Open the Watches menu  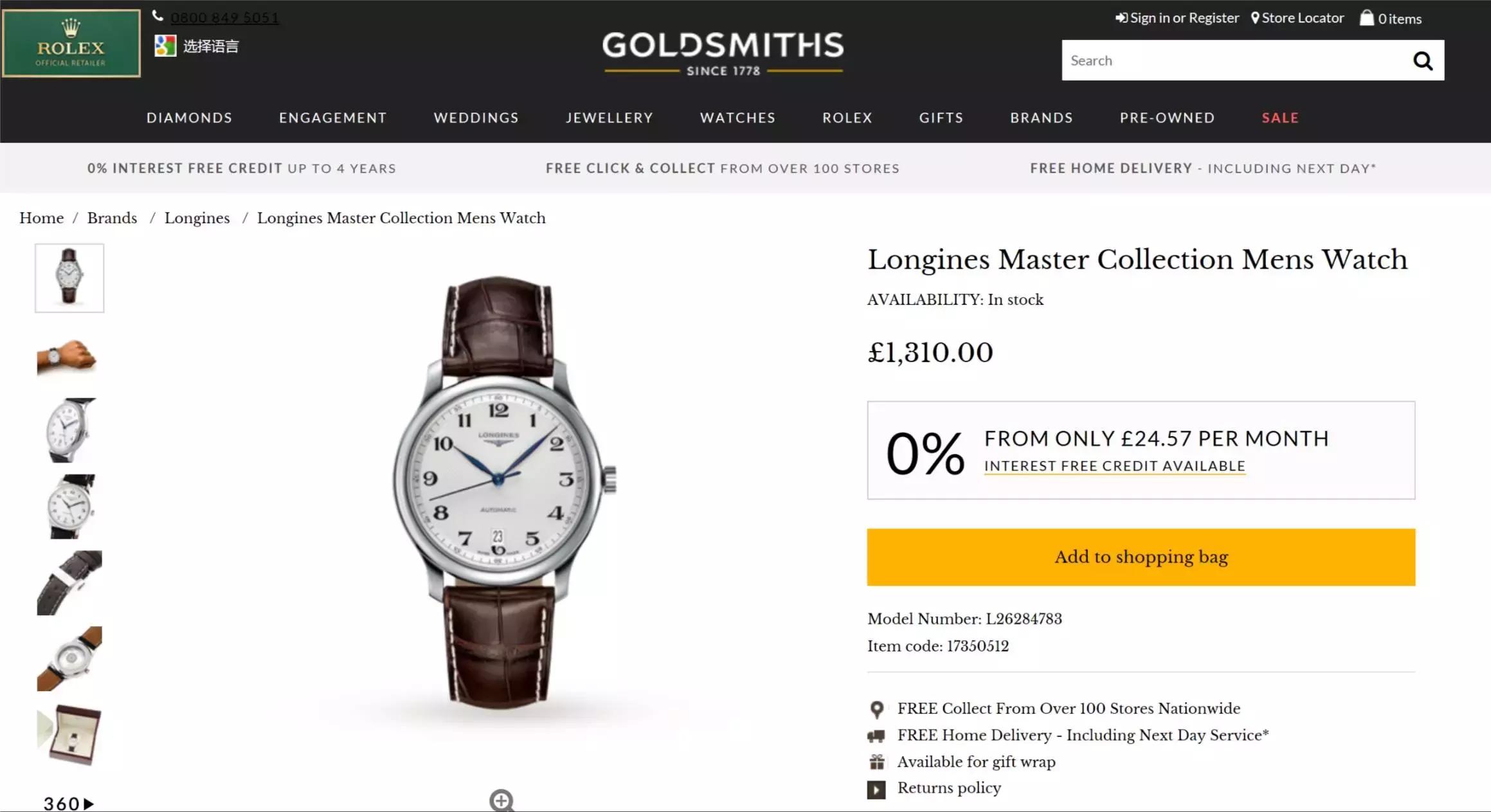737,118
